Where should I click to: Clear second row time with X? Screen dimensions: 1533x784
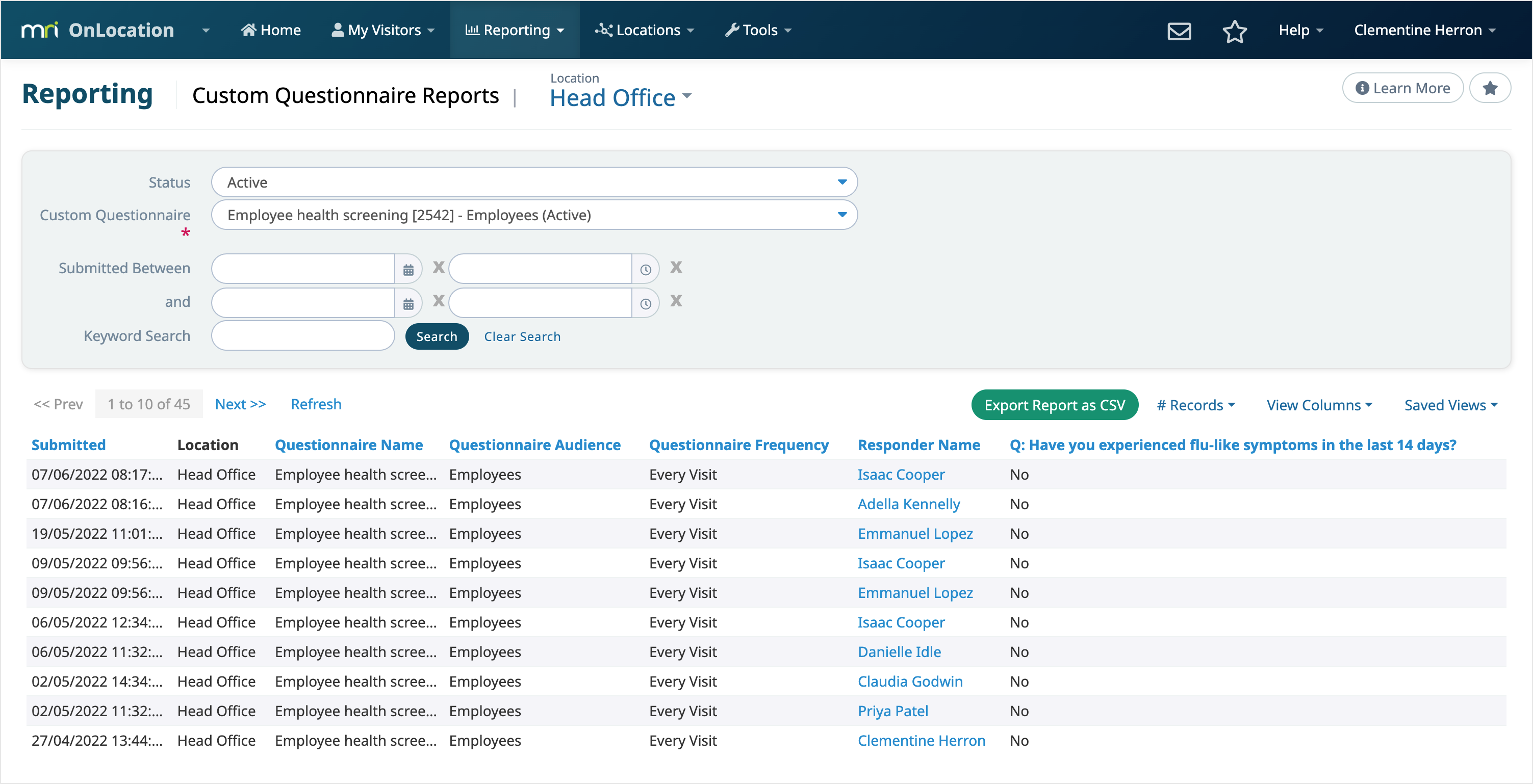click(676, 301)
